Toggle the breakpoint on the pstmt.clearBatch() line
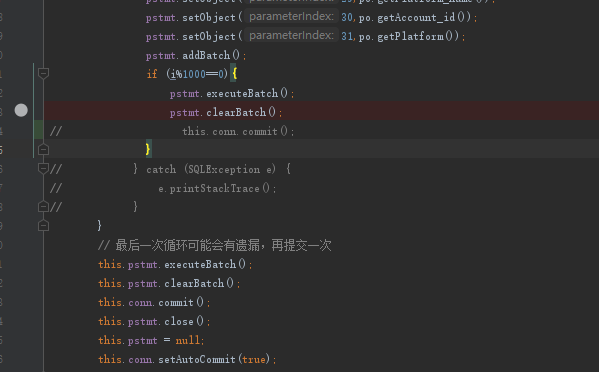Viewport: 599px width, 372px height. [x=21, y=110]
